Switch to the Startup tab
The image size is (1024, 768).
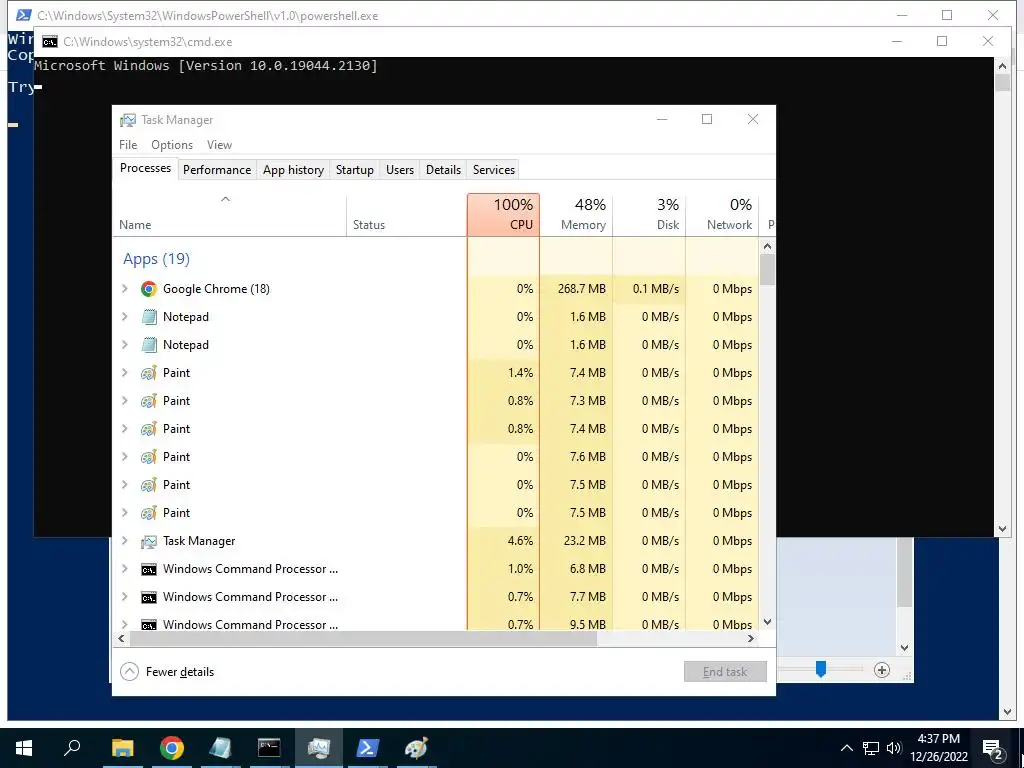pos(355,170)
